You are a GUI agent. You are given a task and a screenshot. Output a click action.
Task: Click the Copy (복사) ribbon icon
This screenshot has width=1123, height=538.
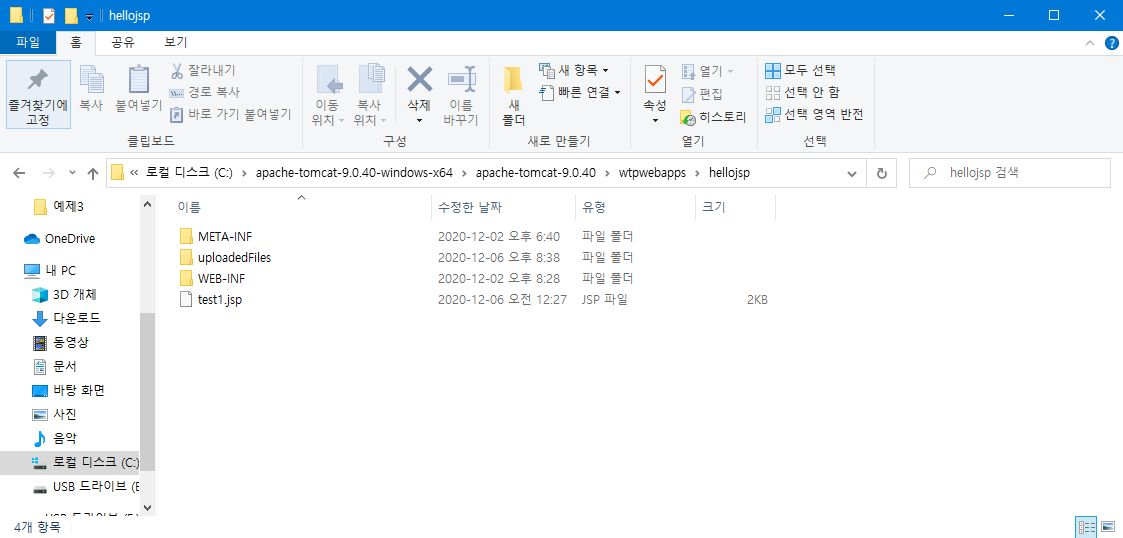tap(90, 81)
